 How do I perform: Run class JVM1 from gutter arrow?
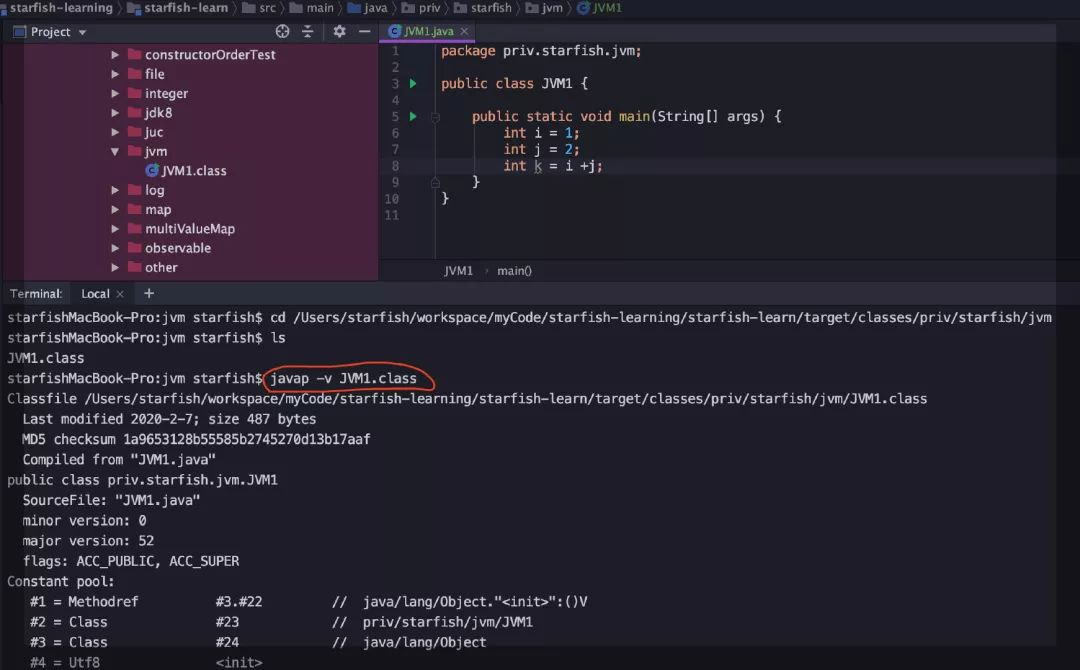(413, 83)
